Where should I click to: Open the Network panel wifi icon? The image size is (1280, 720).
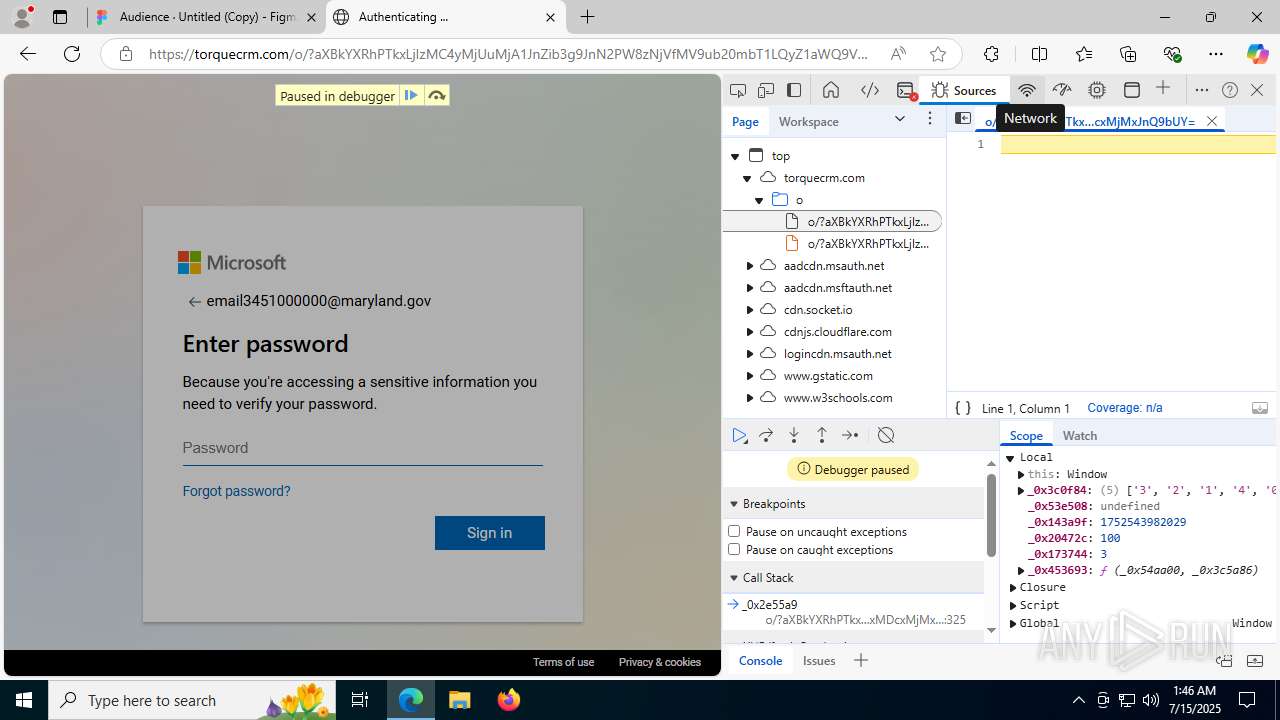(1026, 90)
